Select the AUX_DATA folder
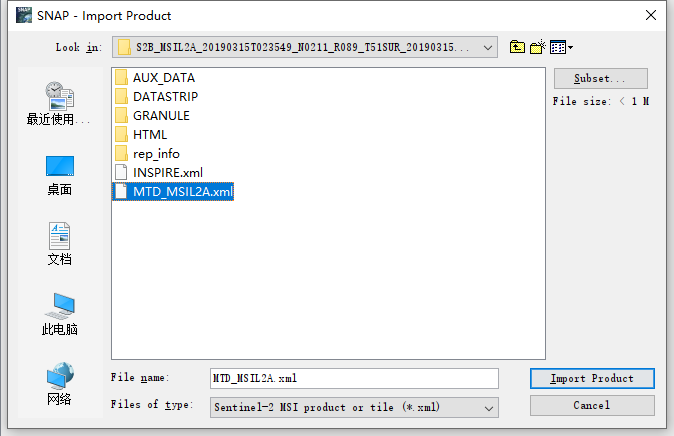The height and width of the screenshot is (436, 674). coord(155,78)
